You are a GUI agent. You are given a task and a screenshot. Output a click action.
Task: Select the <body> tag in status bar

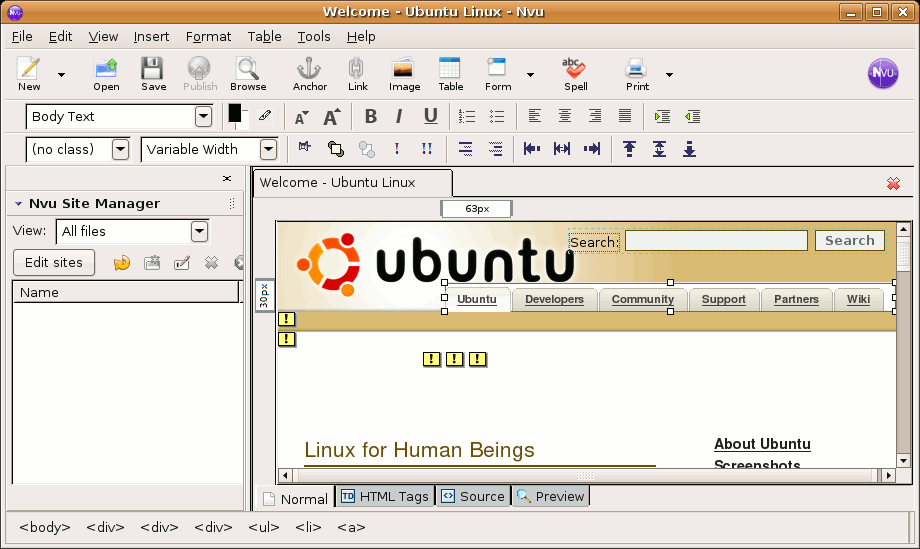click(45, 527)
